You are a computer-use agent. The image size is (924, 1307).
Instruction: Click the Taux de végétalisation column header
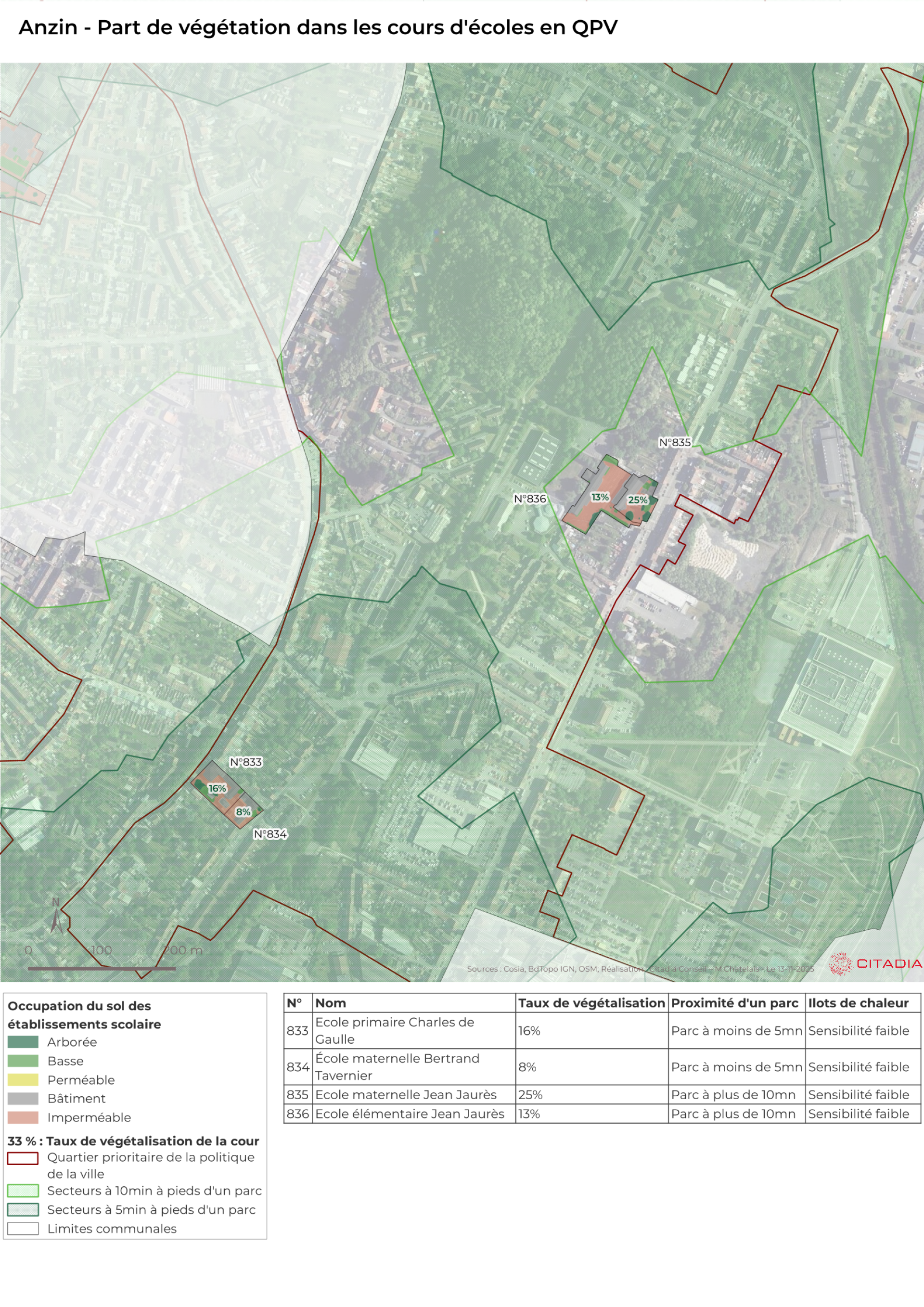coord(591,1003)
